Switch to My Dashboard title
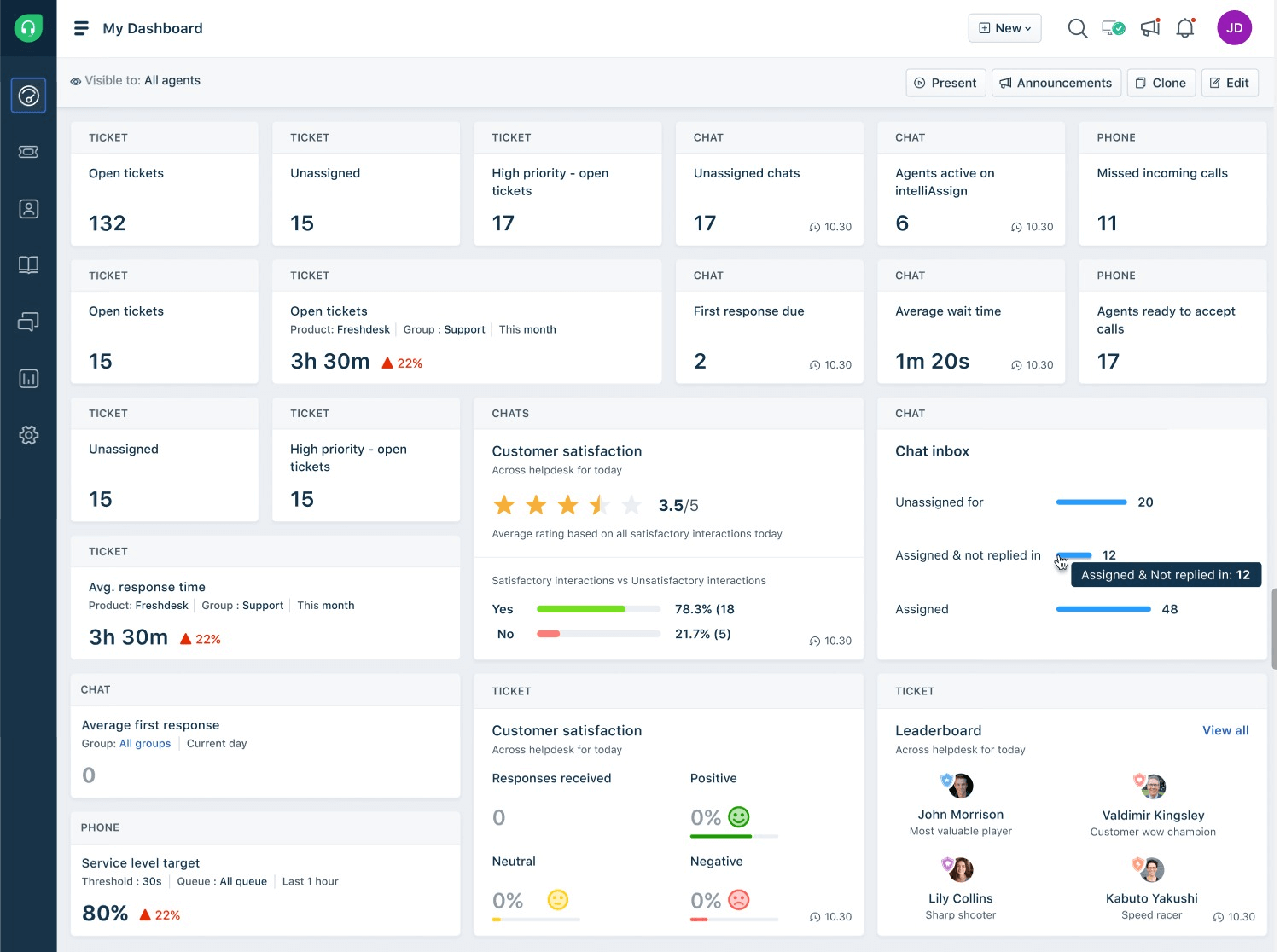The width and height of the screenshot is (1280, 952). click(x=152, y=28)
